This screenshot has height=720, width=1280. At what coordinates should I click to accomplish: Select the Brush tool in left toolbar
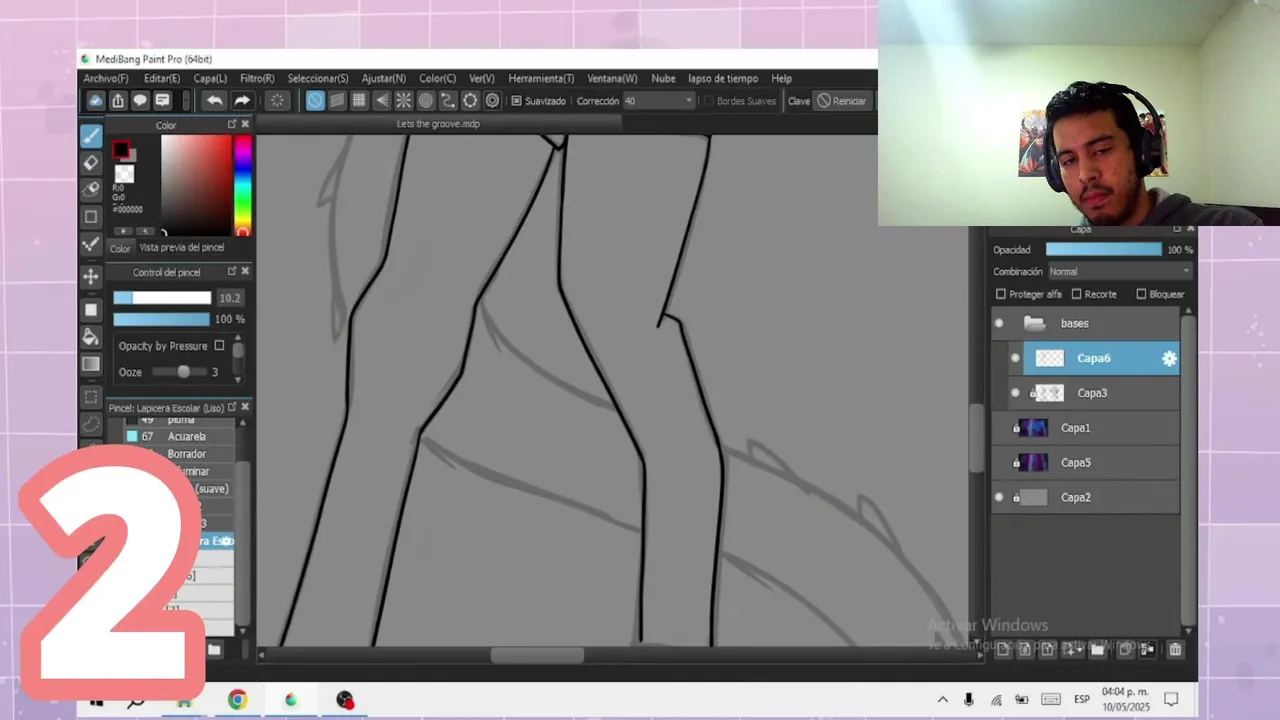click(x=91, y=135)
